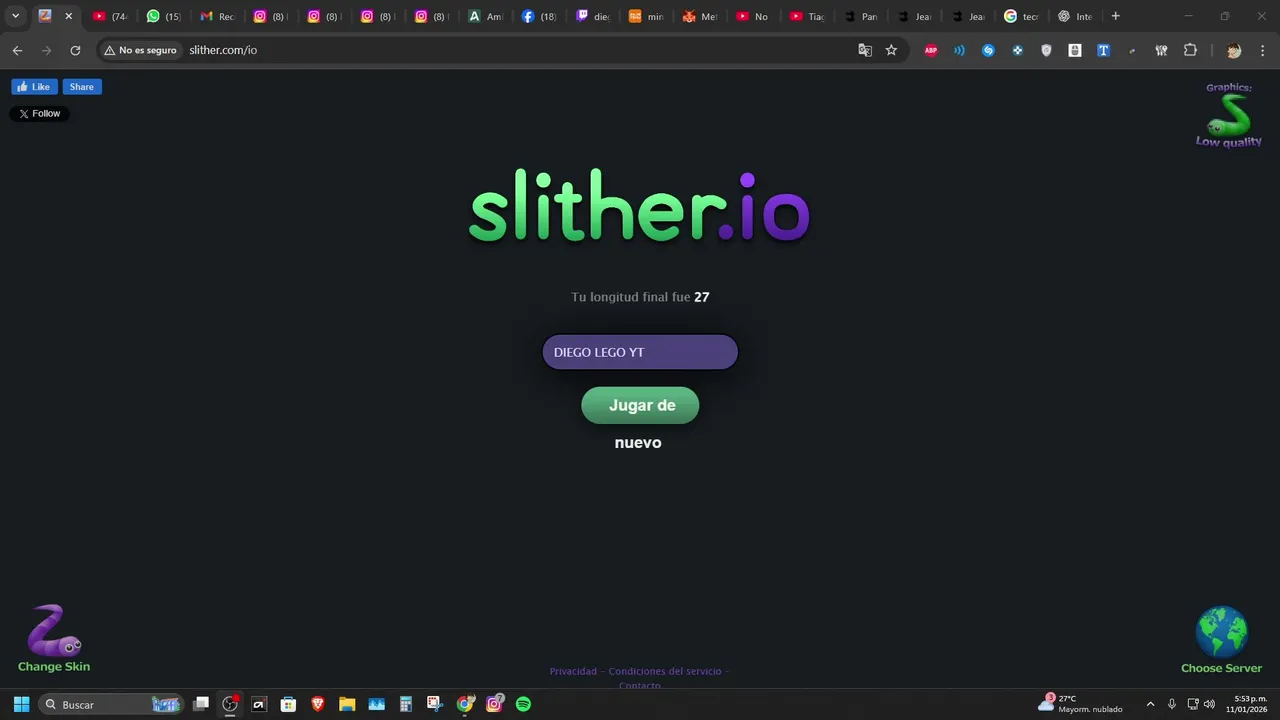Image resolution: width=1280 pixels, height=720 pixels.
Task: Click No es seguro site info
Action: pyautogui.click(x=140, y=50)
